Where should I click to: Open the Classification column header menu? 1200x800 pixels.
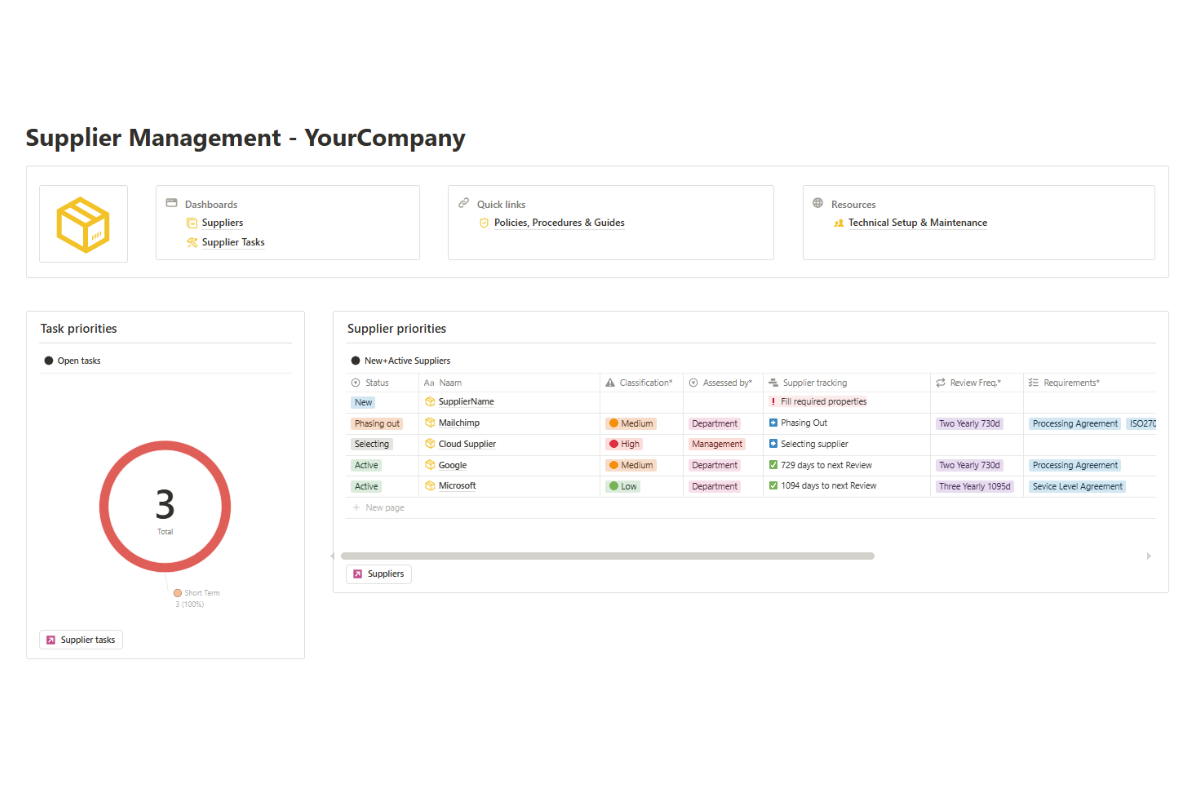click(x=642, y=383)
